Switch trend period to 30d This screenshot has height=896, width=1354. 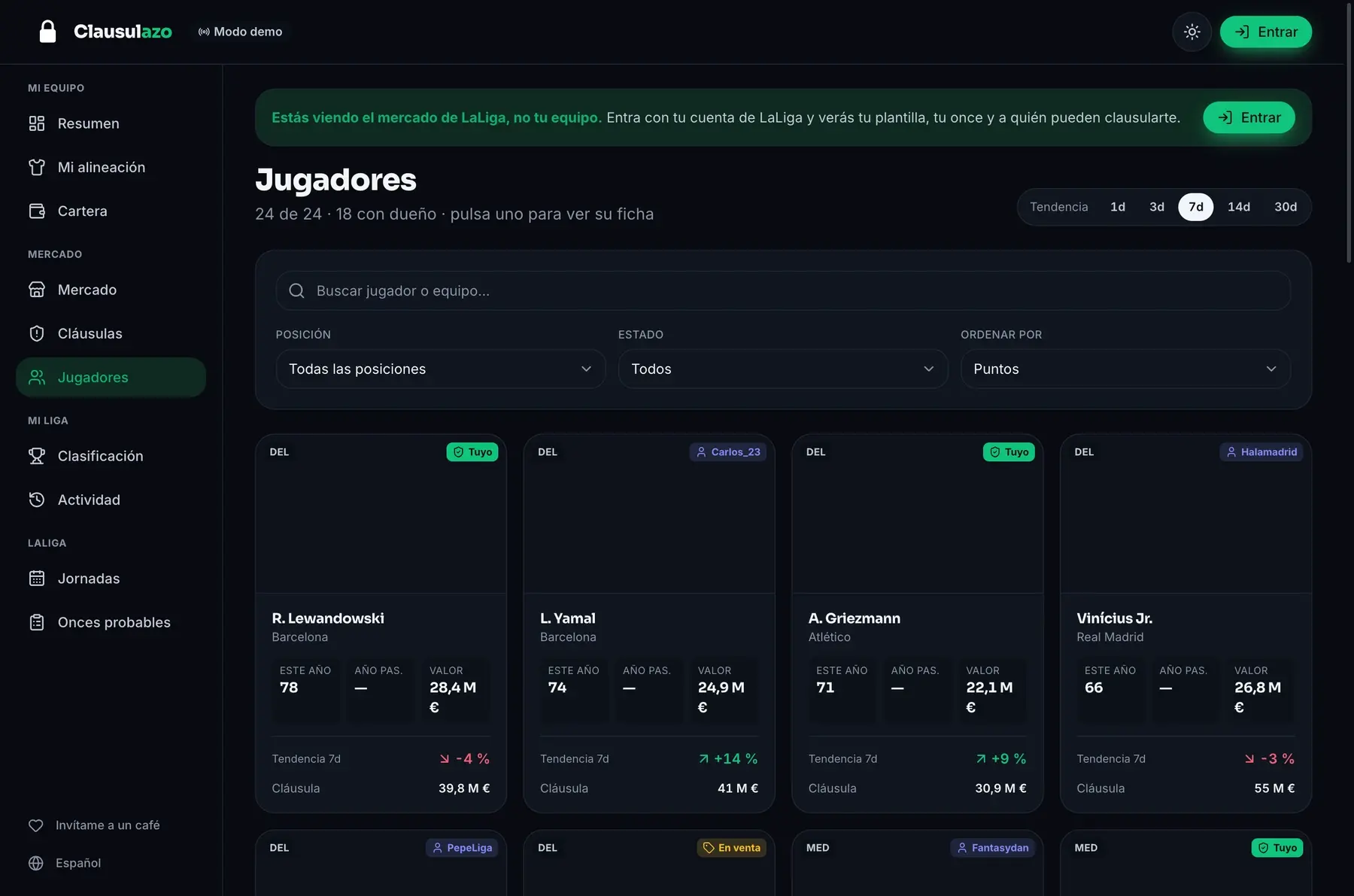point(1286,207)
